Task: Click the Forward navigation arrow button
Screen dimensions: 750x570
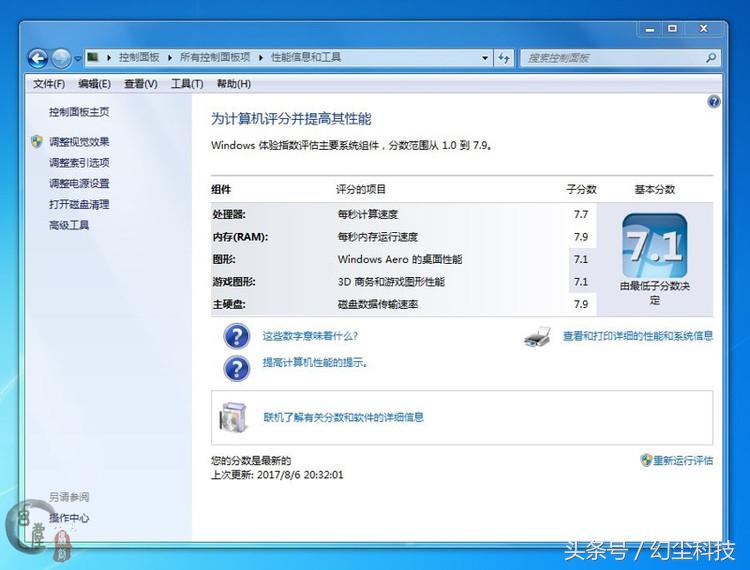Action: point(61,58)
